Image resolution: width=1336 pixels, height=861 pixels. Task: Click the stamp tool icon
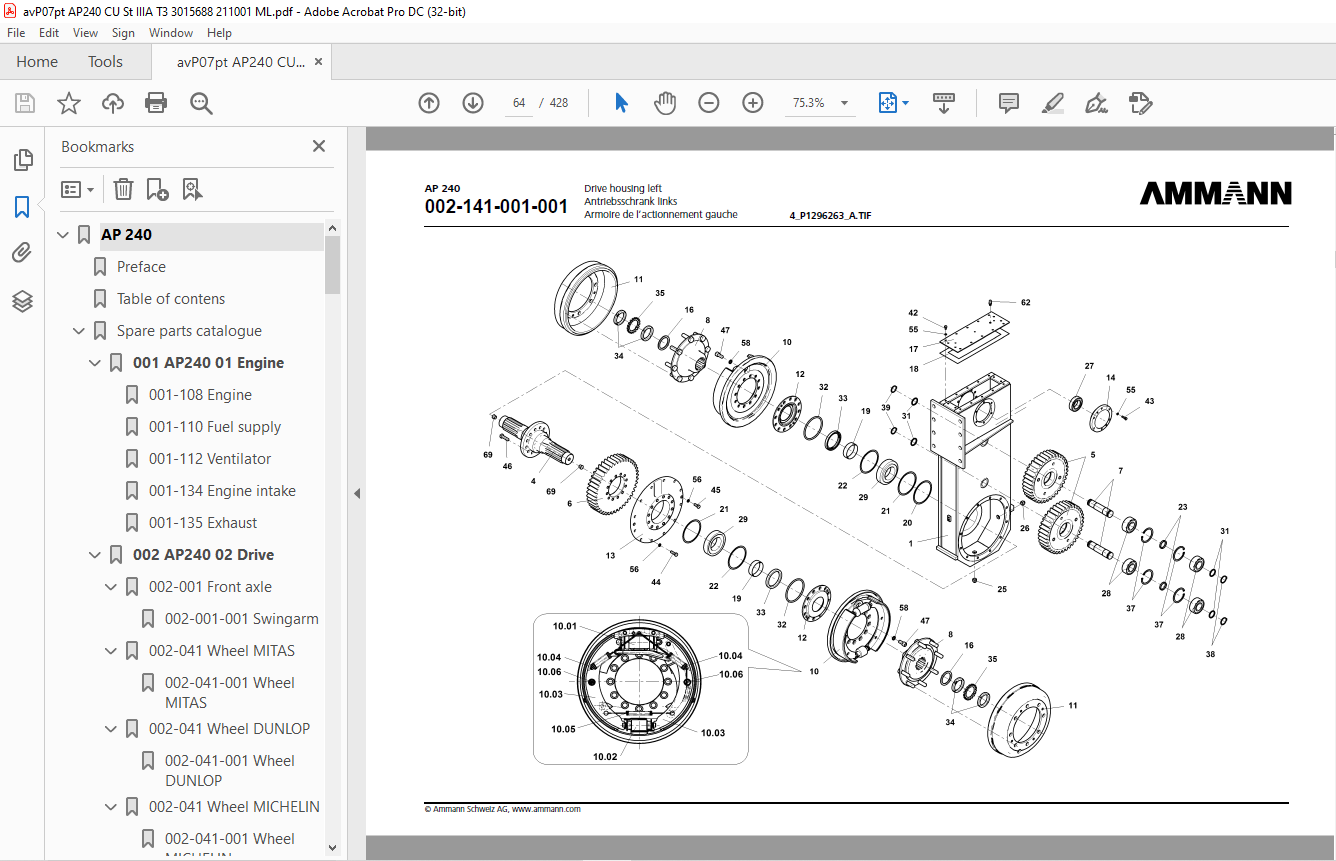pos(1140,103)
